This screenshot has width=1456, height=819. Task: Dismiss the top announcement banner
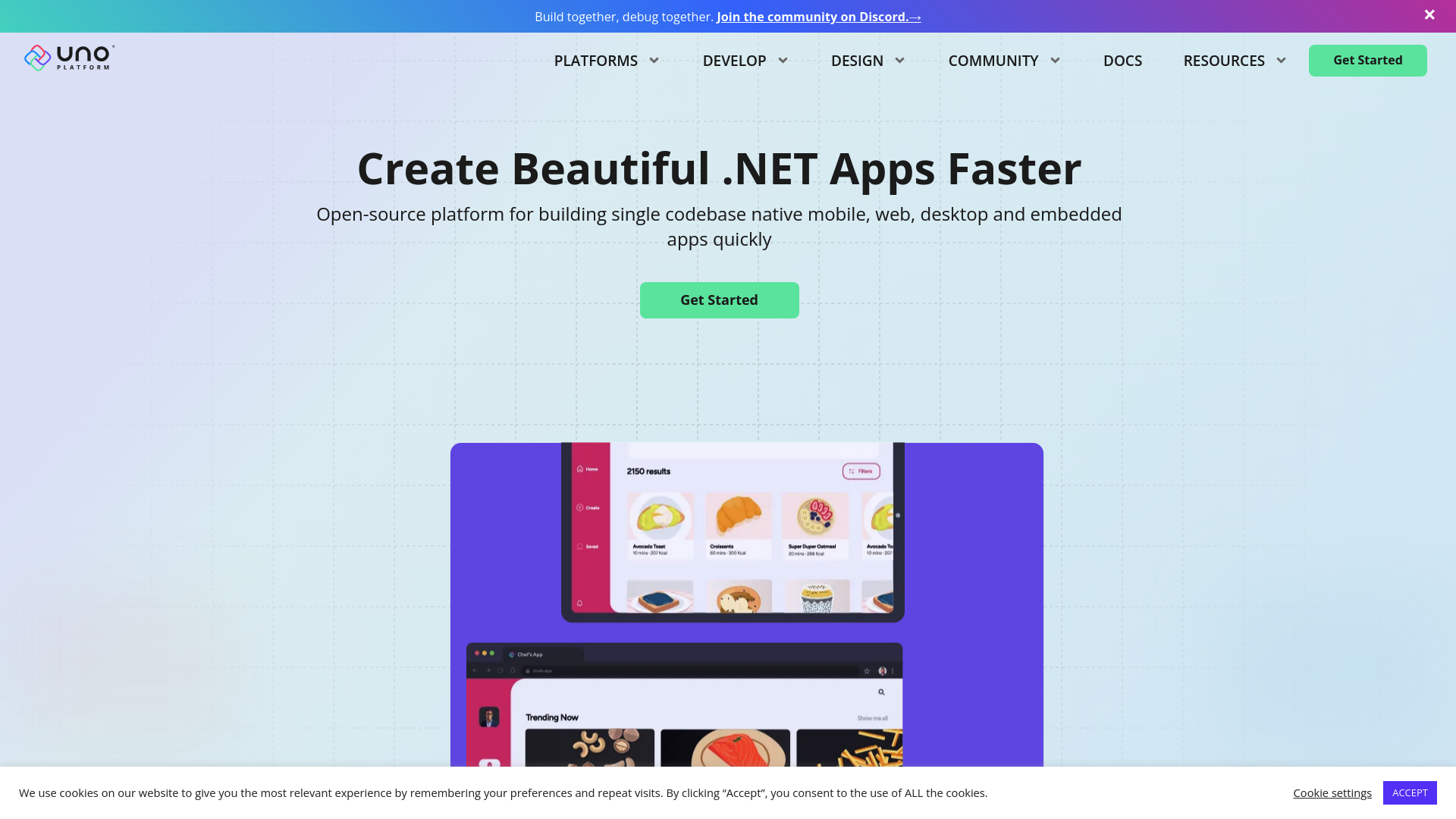tap(1430, 14)
